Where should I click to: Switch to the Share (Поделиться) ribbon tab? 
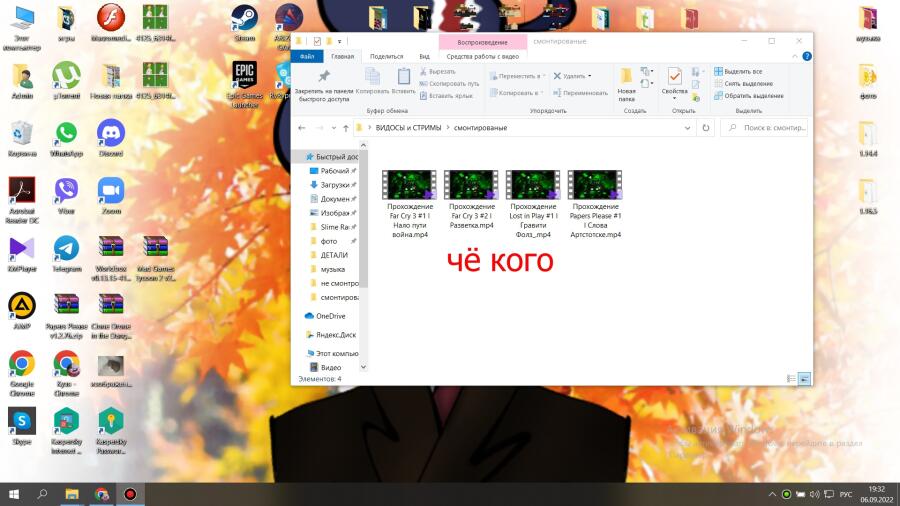coord(386,56)
